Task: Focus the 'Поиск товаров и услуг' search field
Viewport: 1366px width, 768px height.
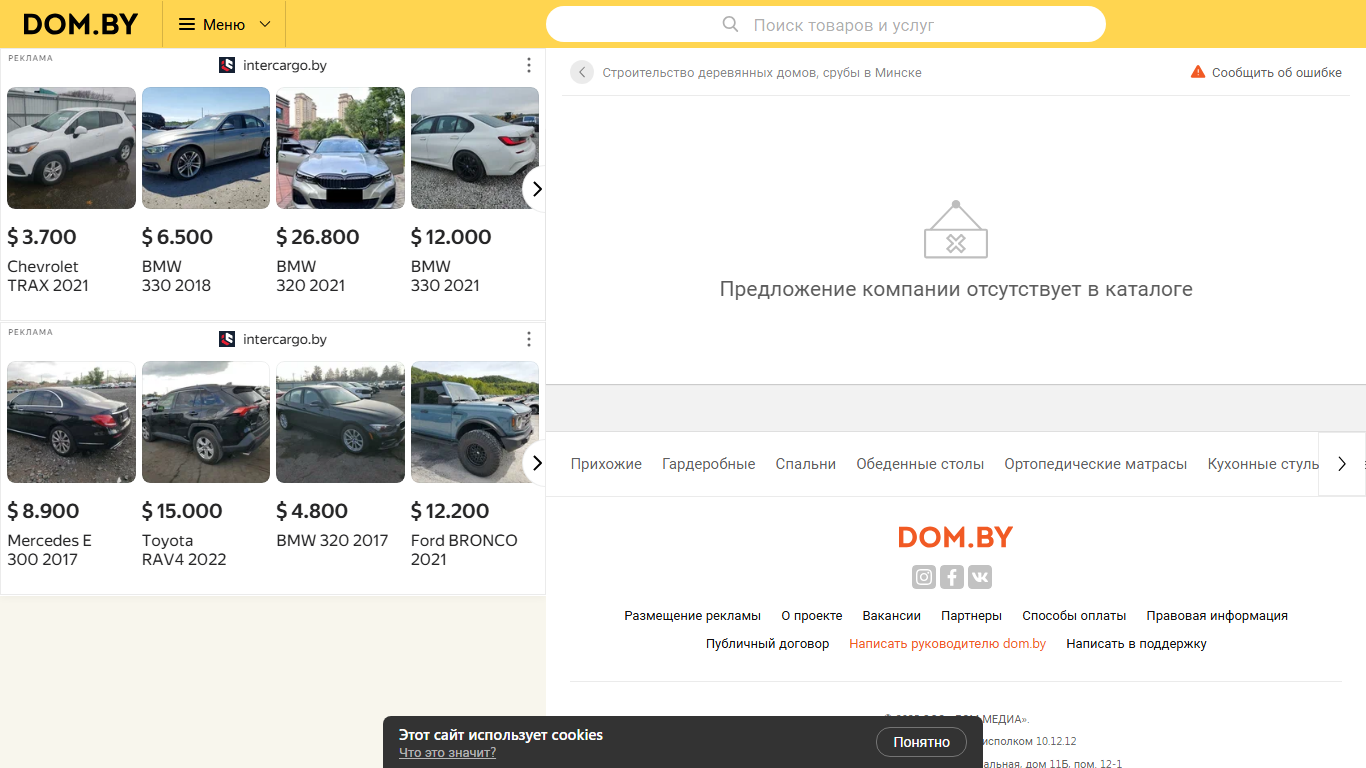Action: pos(826,24)
